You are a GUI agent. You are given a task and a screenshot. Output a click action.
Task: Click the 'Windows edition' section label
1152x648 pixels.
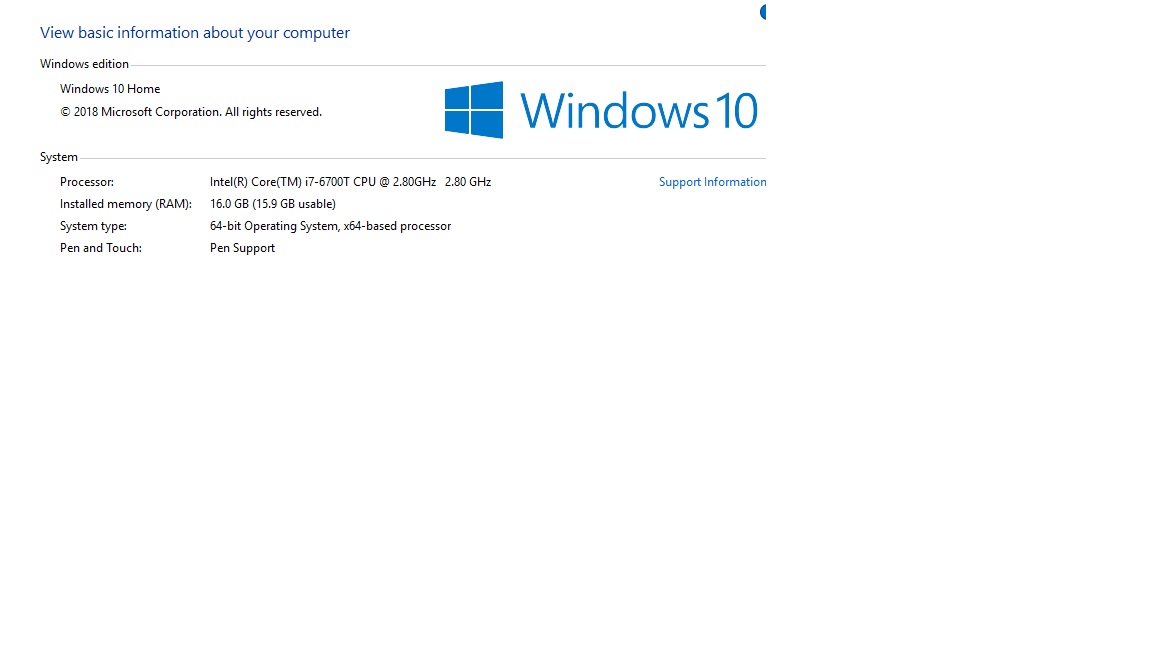click(x=84, y=64)
